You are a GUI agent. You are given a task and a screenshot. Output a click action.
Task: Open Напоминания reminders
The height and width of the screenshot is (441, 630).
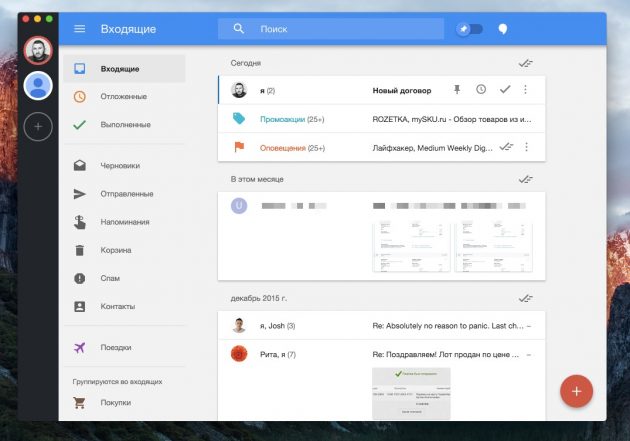click(124, 222)
